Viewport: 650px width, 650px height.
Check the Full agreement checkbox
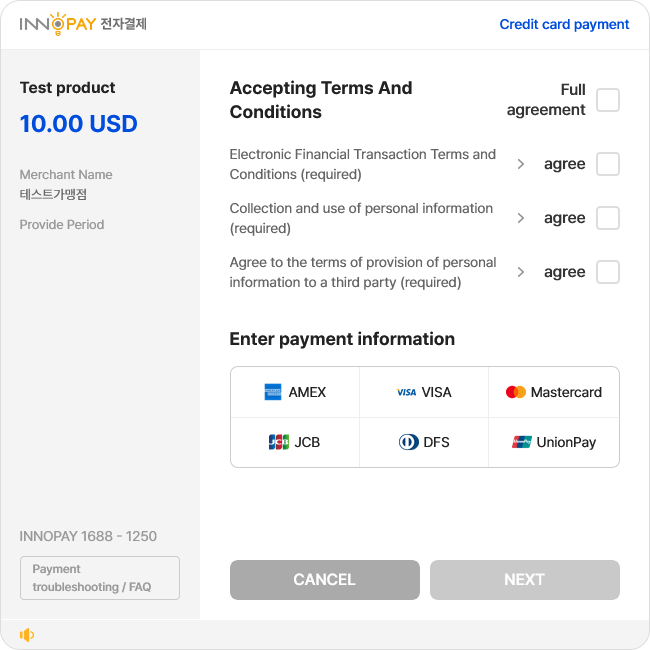[608, 100]
